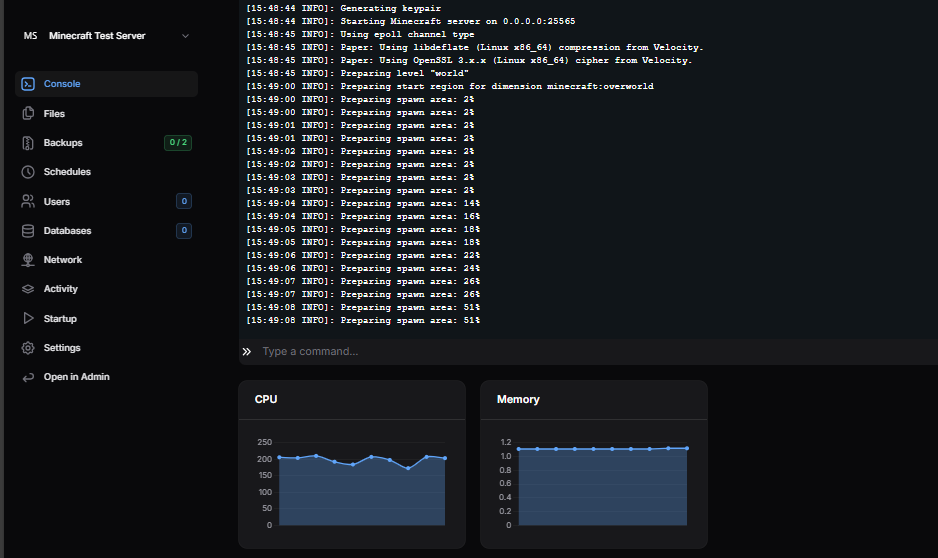Open the Startup configuration page
Image resolution: width=938 pixels, height=558 pixels.
(60, 319)
